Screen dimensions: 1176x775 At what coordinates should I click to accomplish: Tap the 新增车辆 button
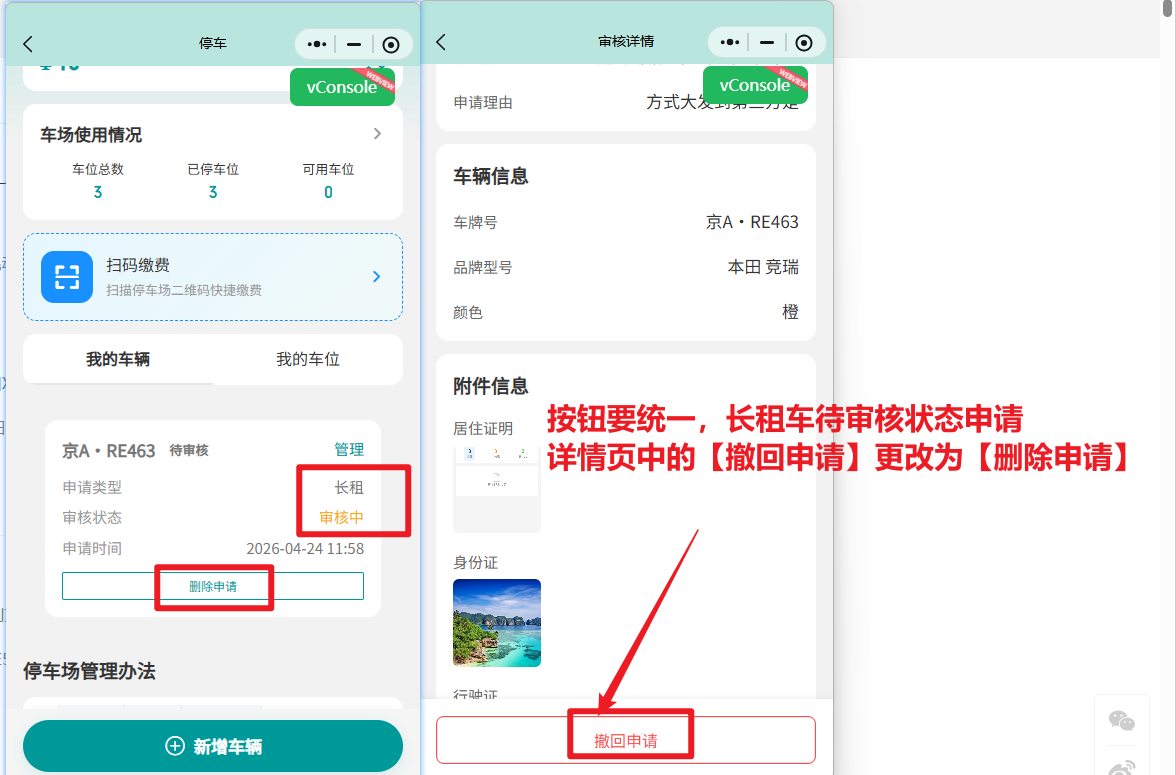(213, 747)
